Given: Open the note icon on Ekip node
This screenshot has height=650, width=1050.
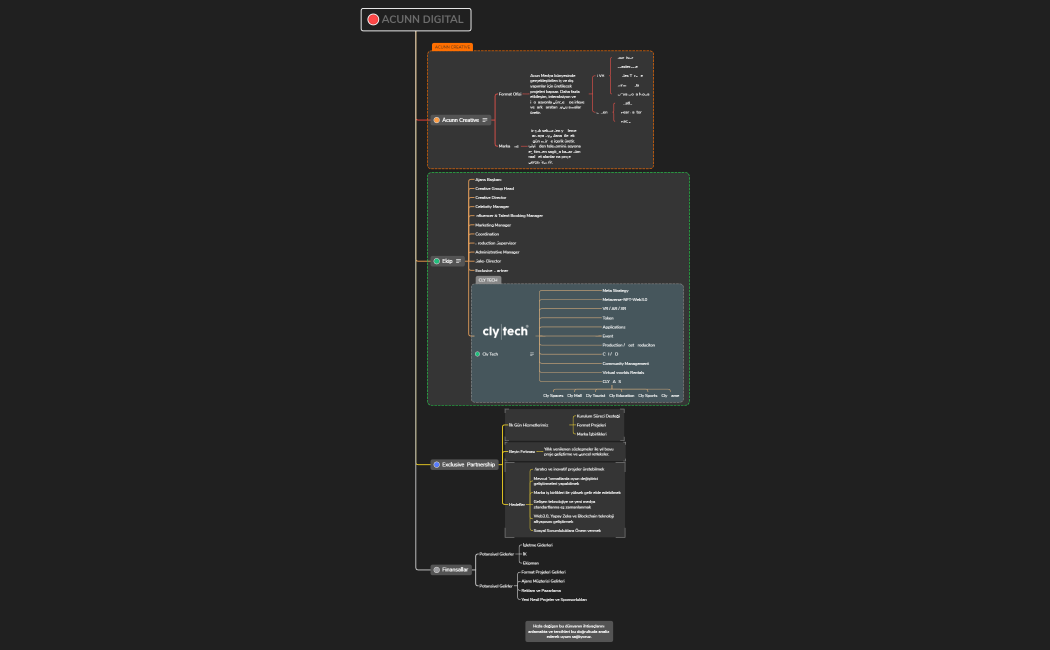Looking at the screenshot, I should coord(458,261).
